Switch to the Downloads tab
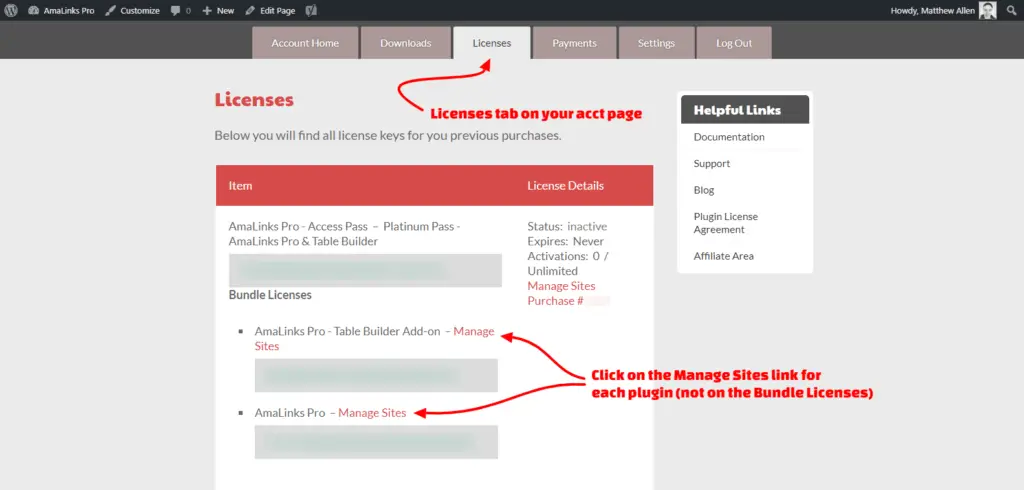The width and height of the screenshot is (1024, 490). pos(406,43)
